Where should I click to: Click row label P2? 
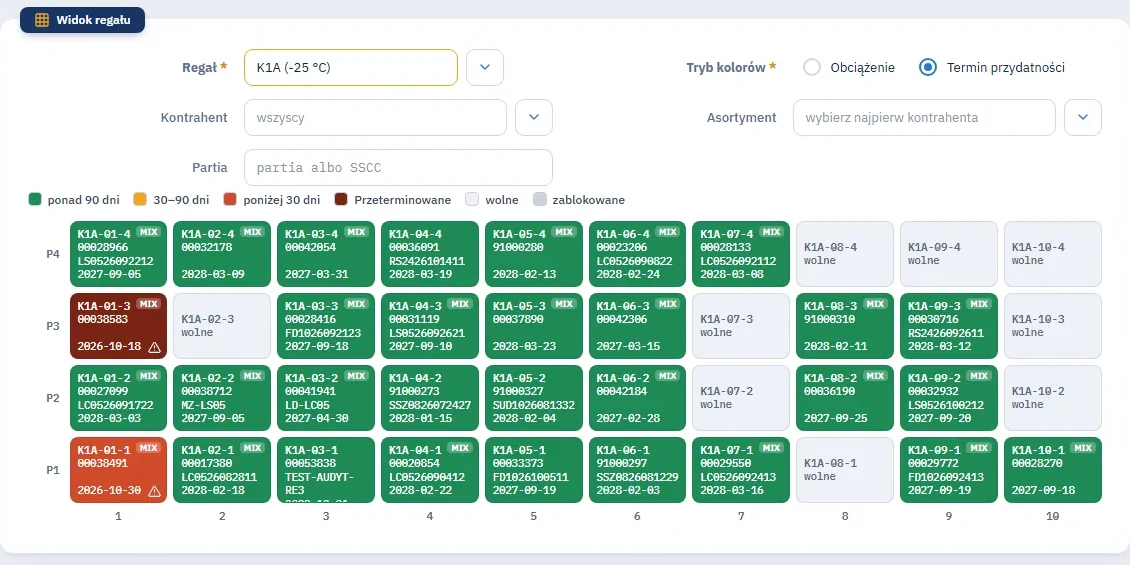(53, 398)
